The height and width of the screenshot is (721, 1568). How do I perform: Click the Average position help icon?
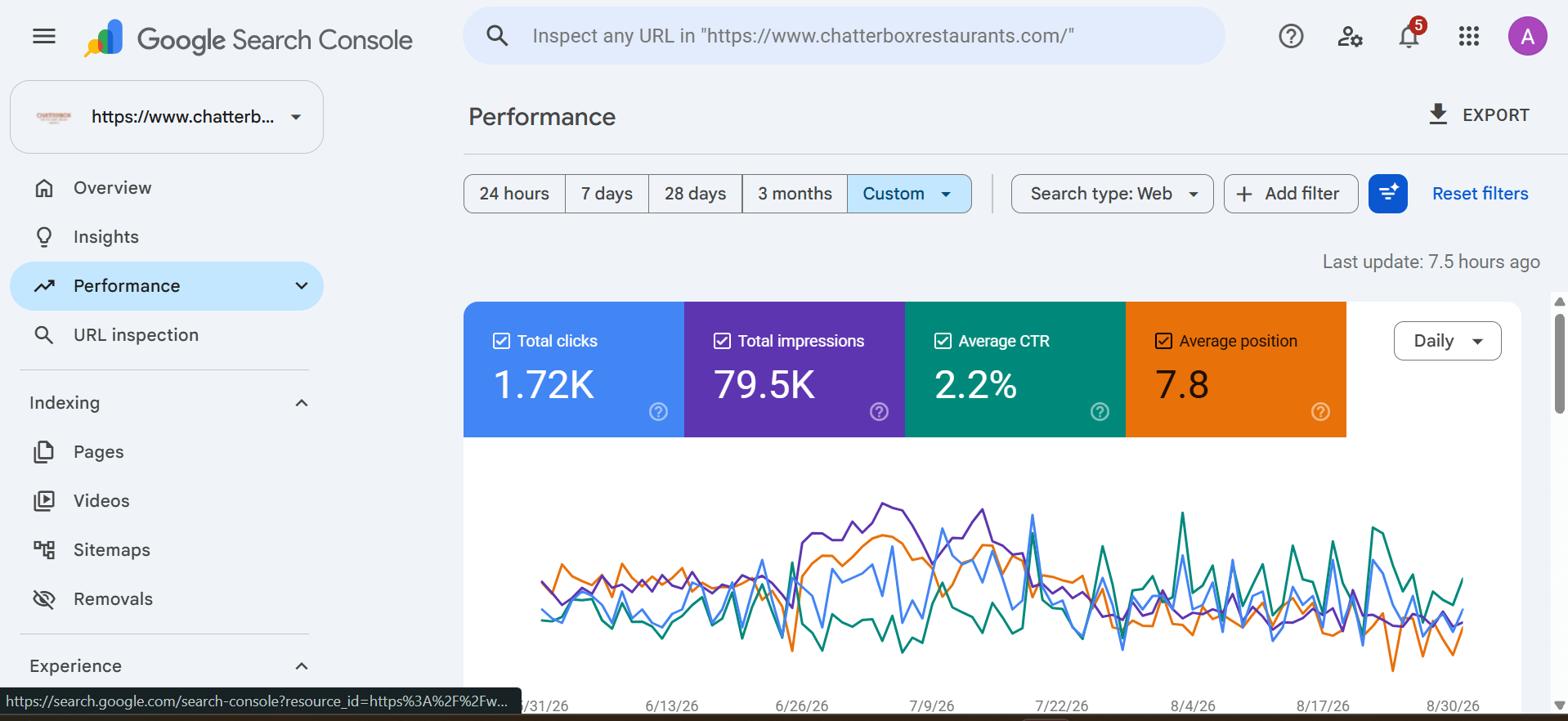click(x=1320, y=412)
